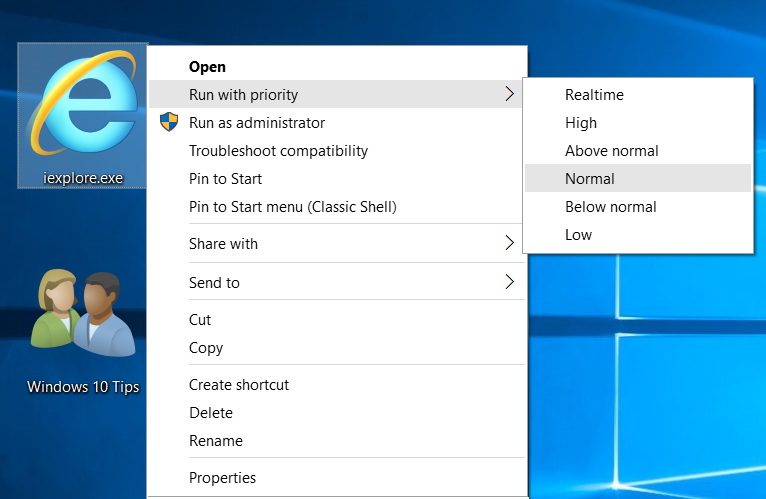The height and width of the screenshot is (499, 766).
Task: Open the Share with submenu
Action: (x=337, y=243)
